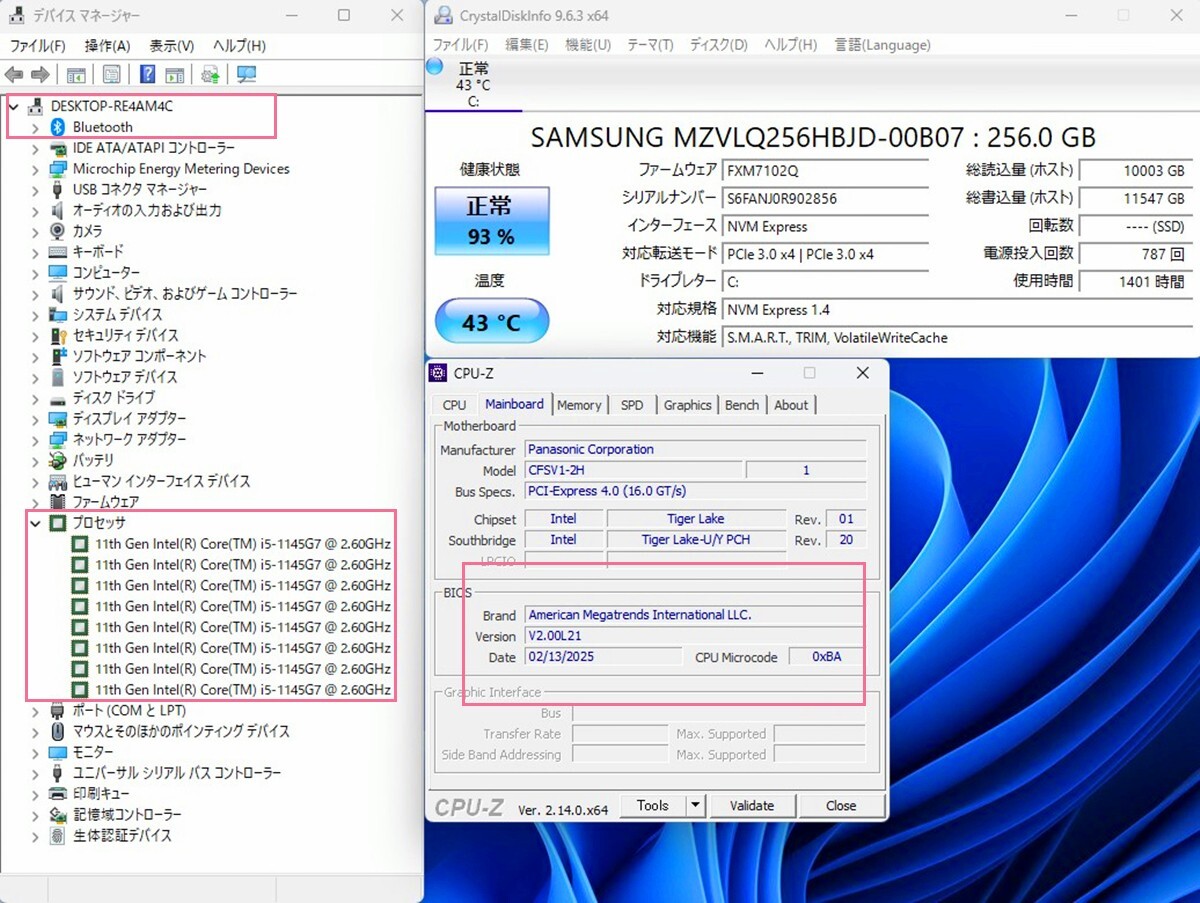Open 機能(U) menu in CrystalDiskInfo
This screenshot has height=903, width=1200.
588,45
